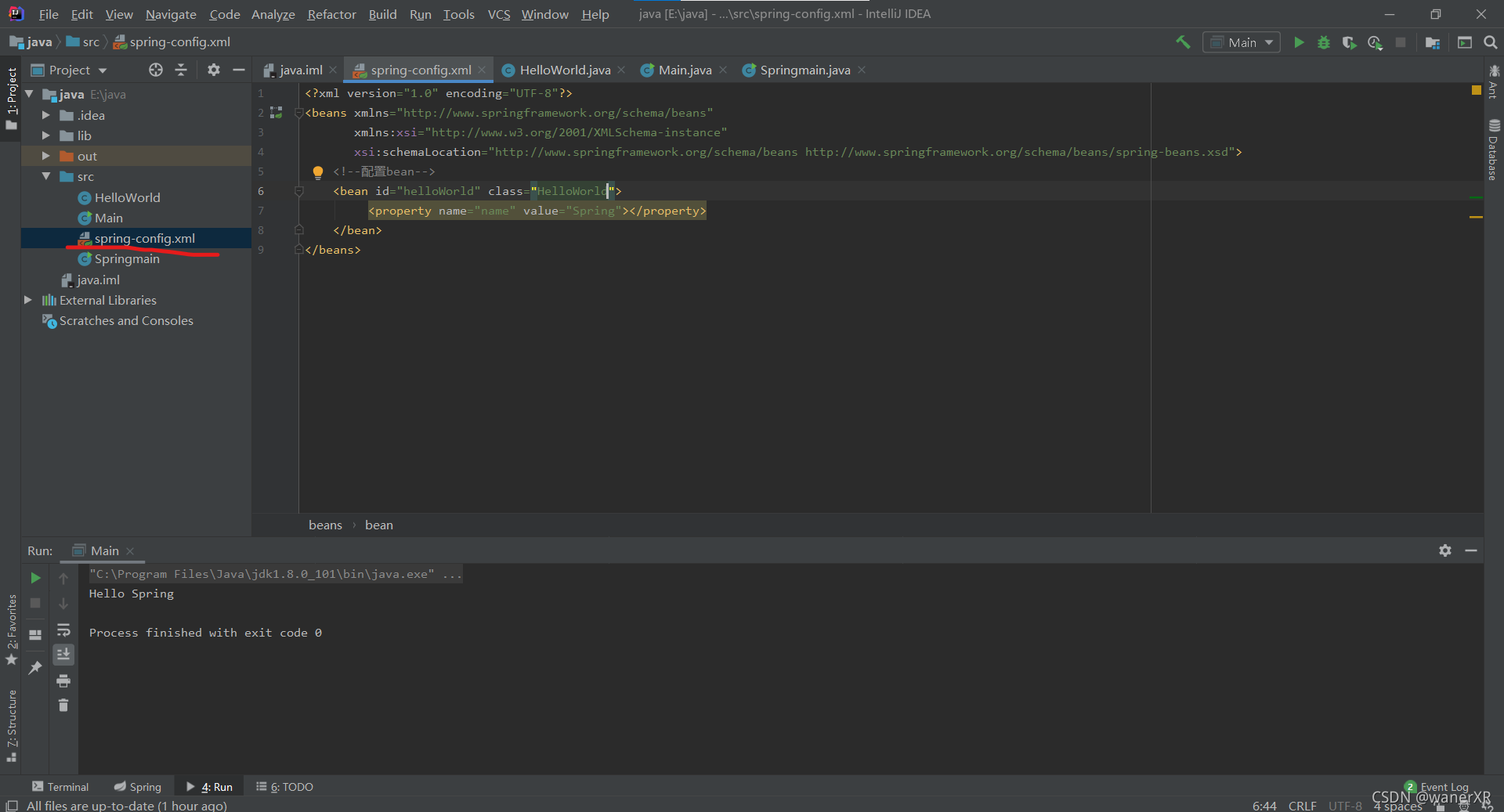Click the toolbar Stop square icon

click(x=1401, y=42)
